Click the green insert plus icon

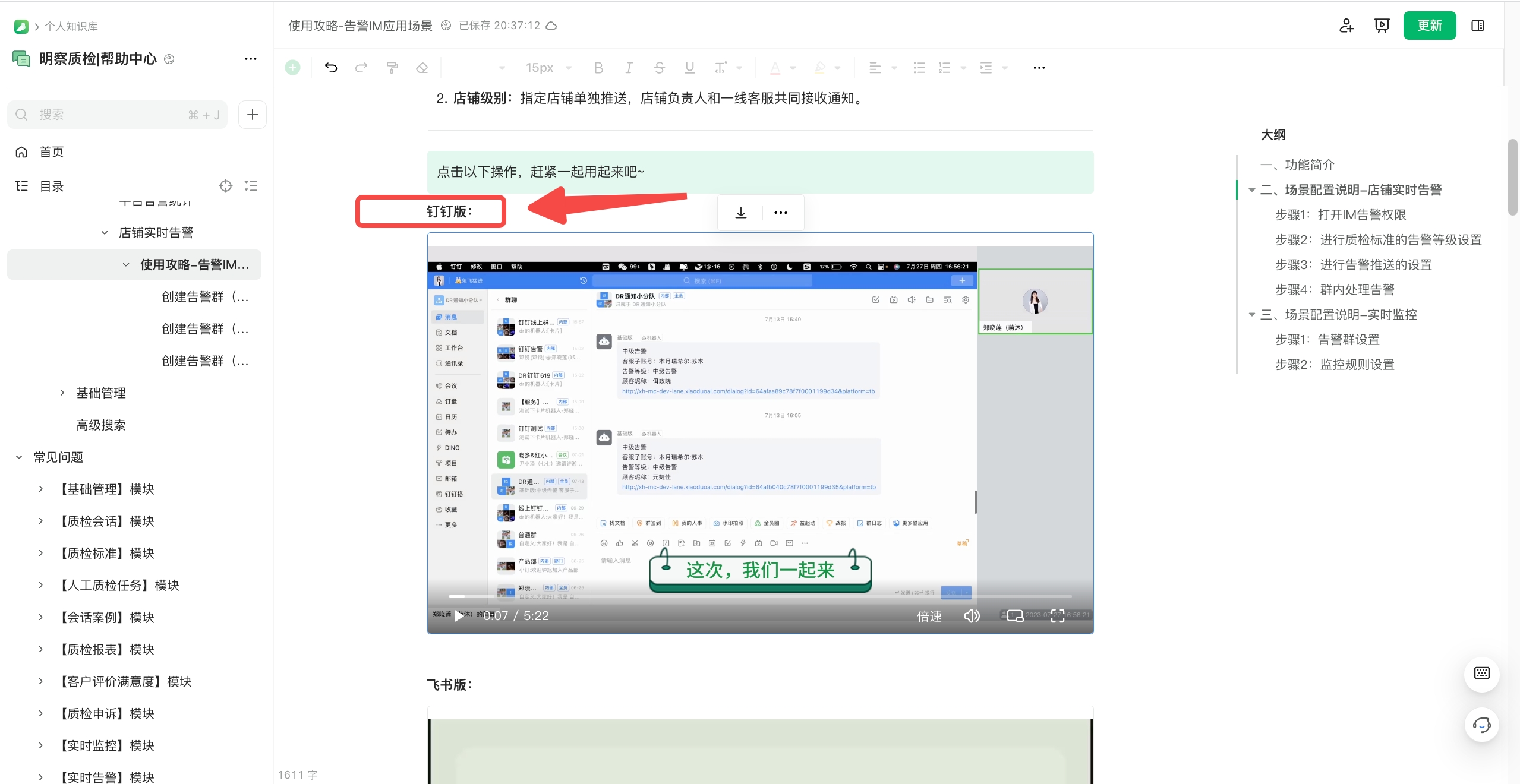pos(292,68)
